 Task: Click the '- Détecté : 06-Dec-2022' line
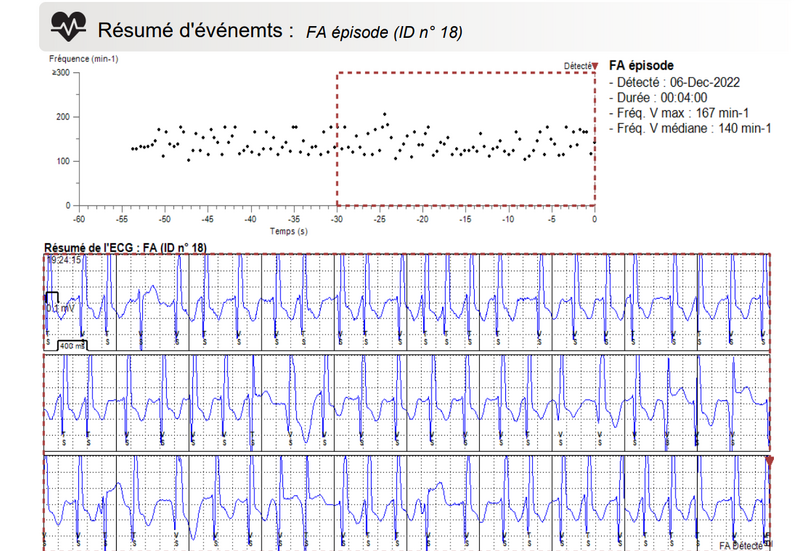click(x=674, y=82)
